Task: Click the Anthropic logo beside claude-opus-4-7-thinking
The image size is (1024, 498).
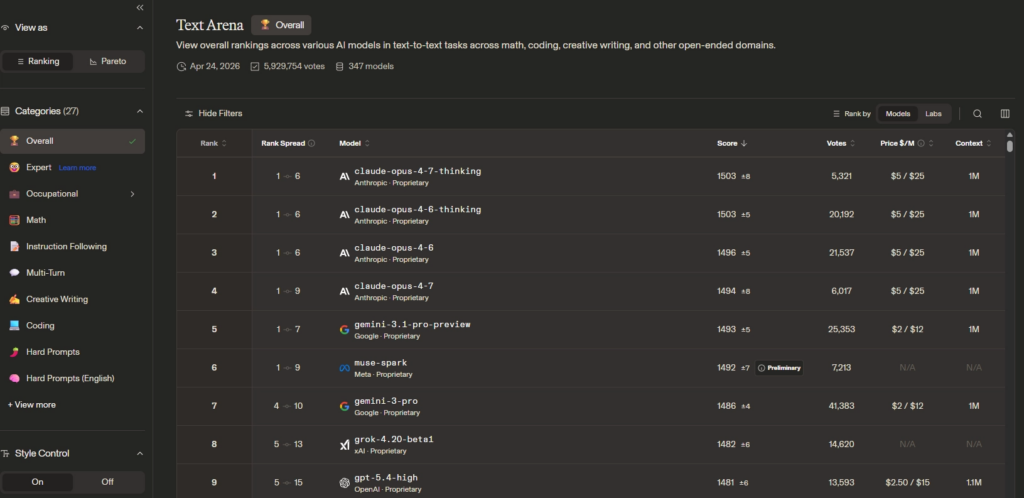Action: click(345, 176)
